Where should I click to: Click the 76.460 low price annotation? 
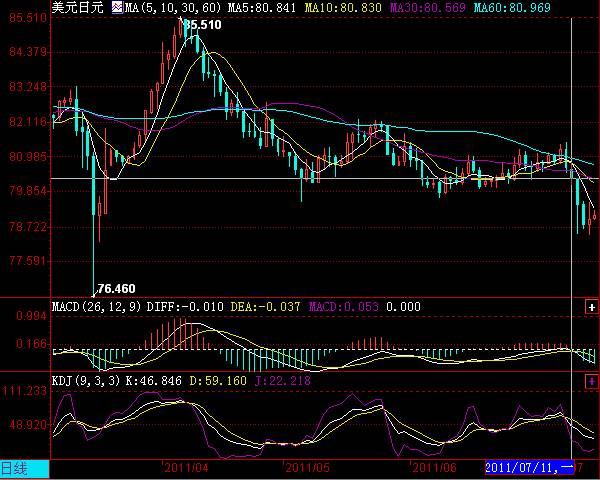point(116,289)
